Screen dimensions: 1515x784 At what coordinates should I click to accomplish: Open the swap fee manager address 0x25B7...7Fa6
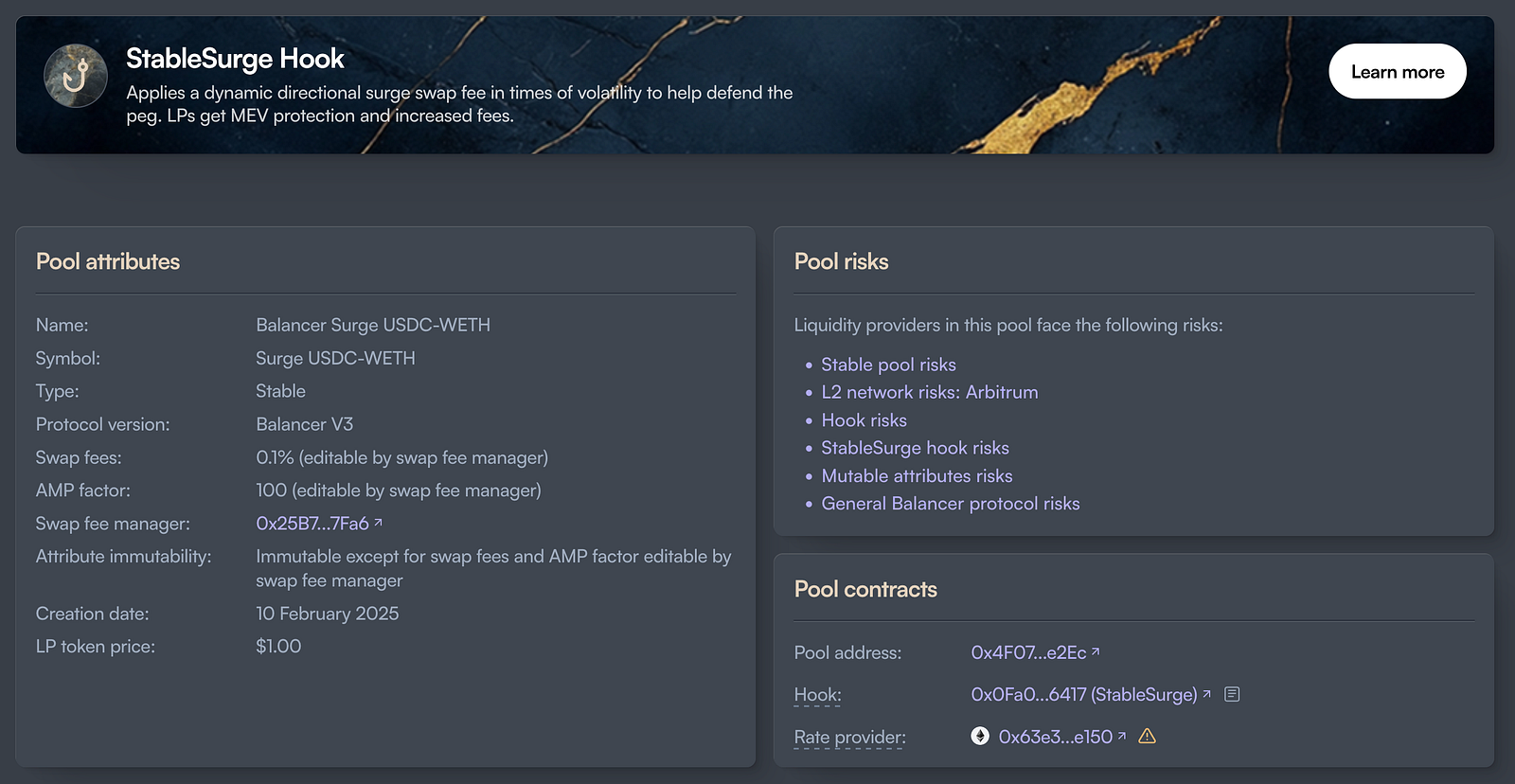(x=312, y=524)
